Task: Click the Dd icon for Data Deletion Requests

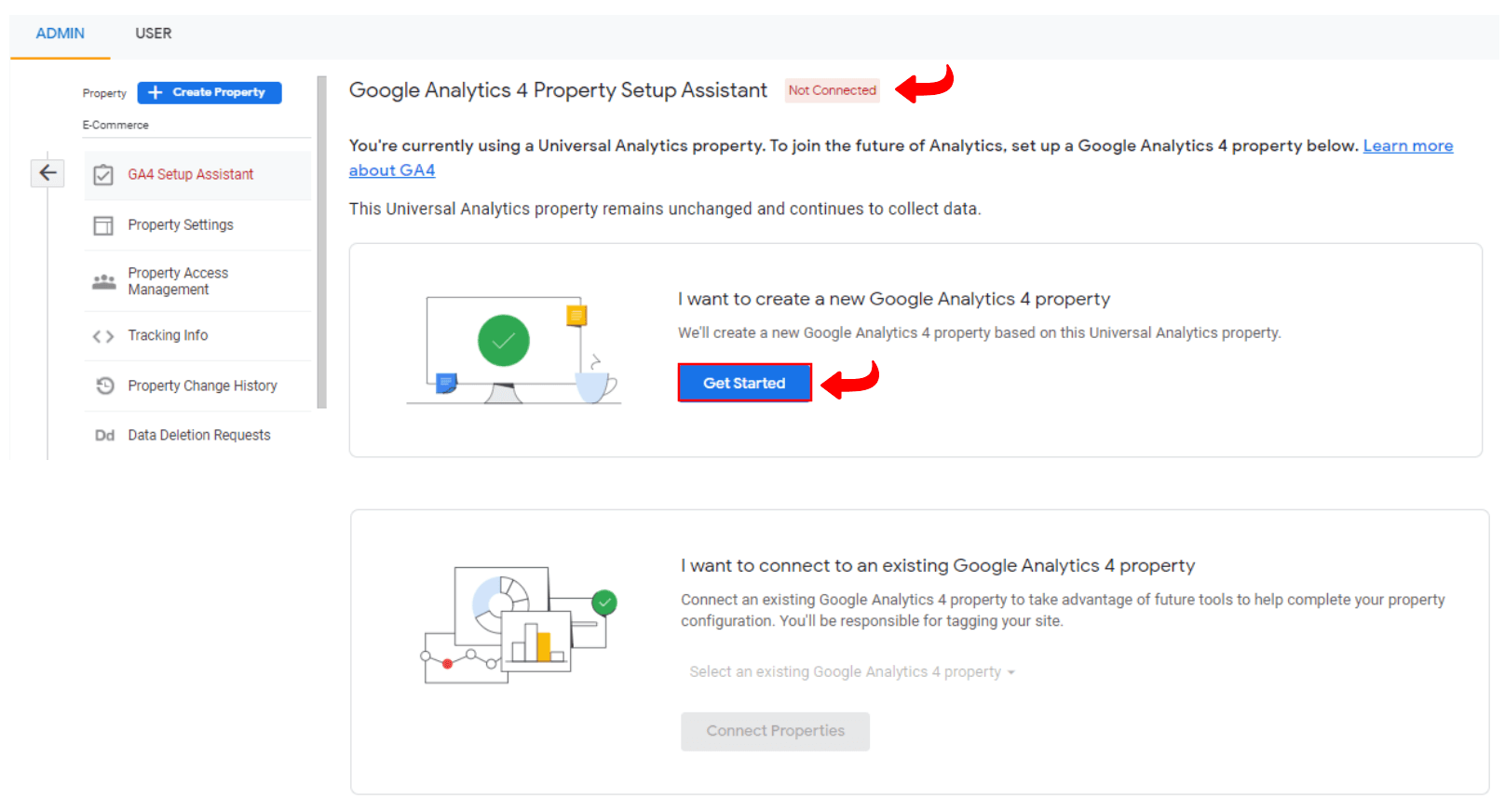Action: pyautogui.click(x=104, y=435)
